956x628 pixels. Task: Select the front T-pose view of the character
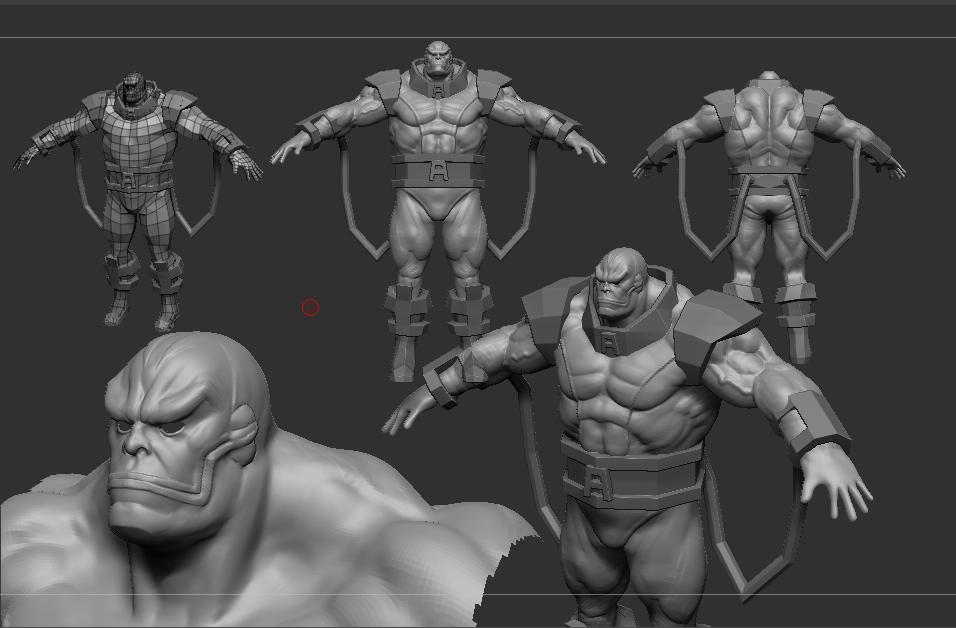coord(438,210)
